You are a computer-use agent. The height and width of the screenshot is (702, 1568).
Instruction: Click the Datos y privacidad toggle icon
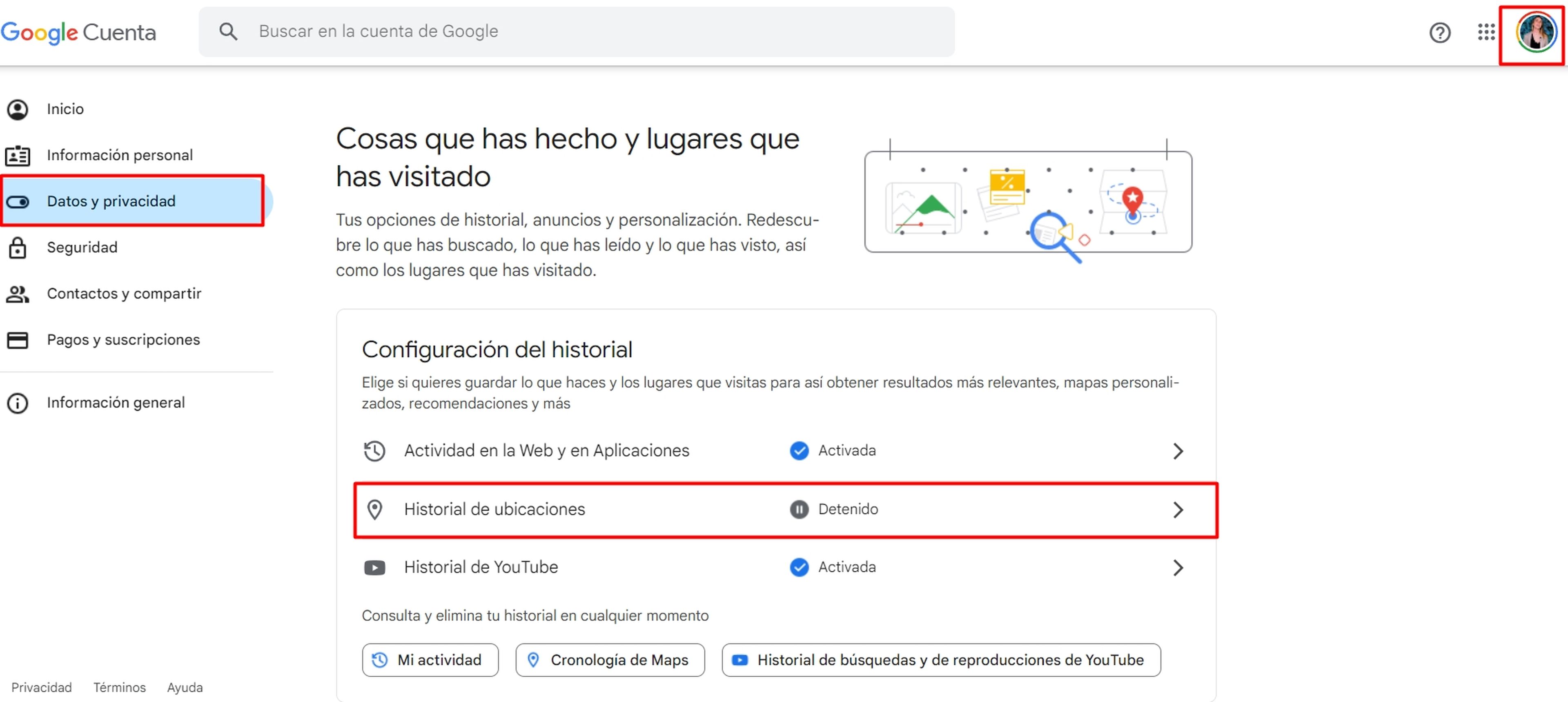click(x=18, y=201)
